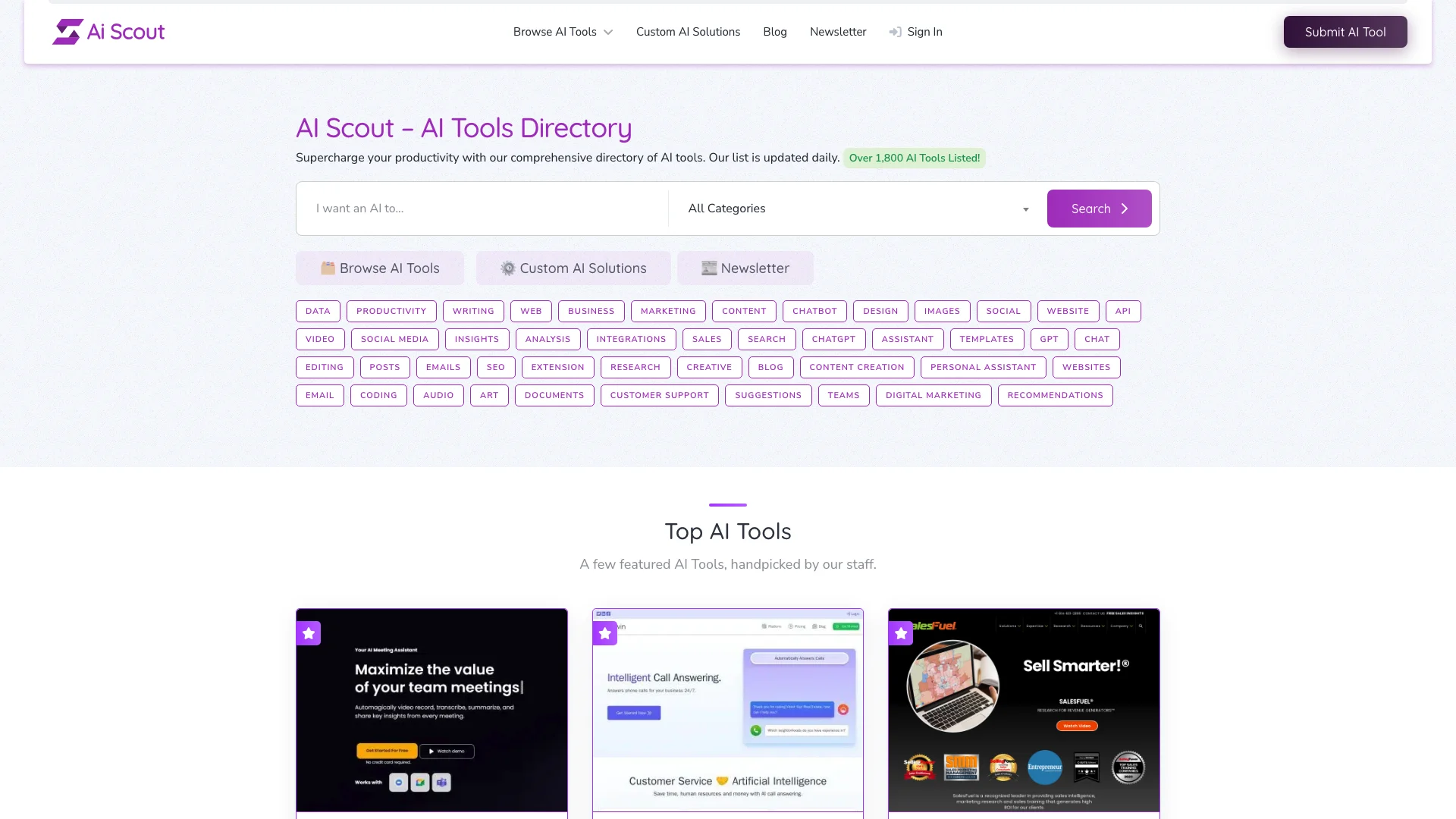This screenshot has width=1456, height=819.
Task: Toggle the CHATBOT category filter tag
Action: (x=815, y=310)
